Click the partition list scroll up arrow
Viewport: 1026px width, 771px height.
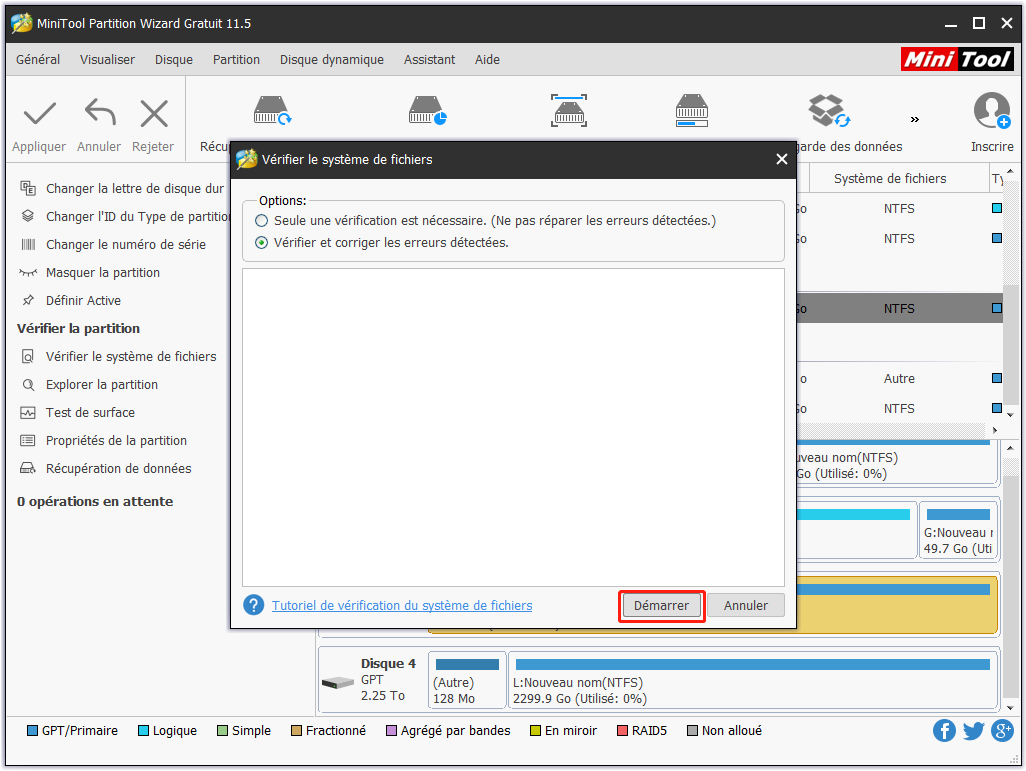tap(1010, 171)
